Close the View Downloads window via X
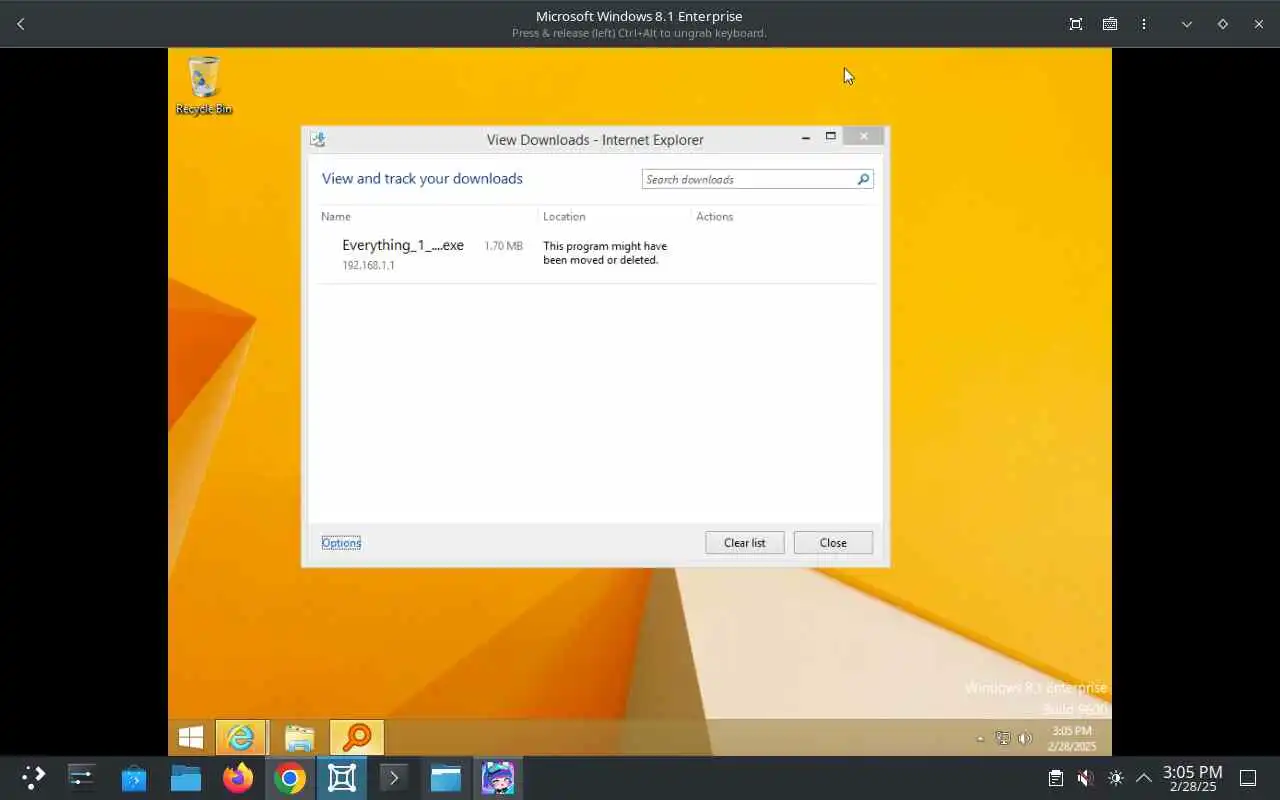 (863, 136)
